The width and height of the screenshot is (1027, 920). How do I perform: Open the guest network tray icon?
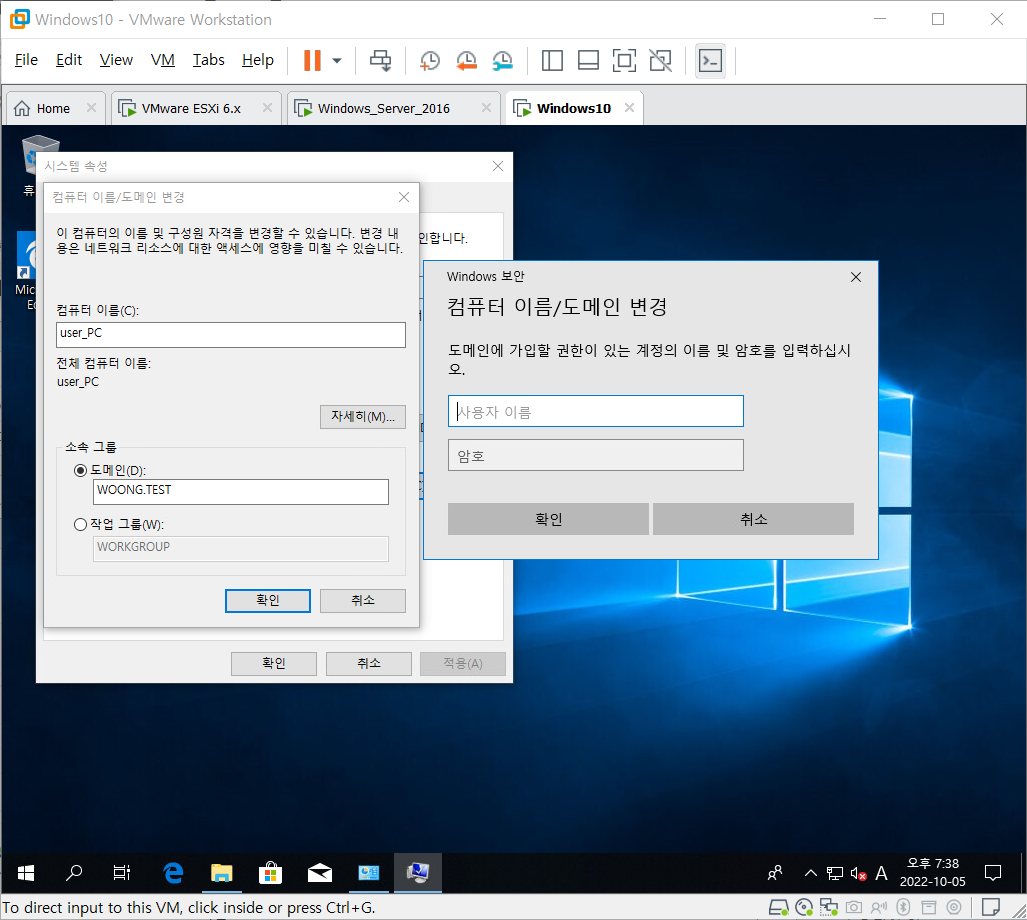pos(834,873)
